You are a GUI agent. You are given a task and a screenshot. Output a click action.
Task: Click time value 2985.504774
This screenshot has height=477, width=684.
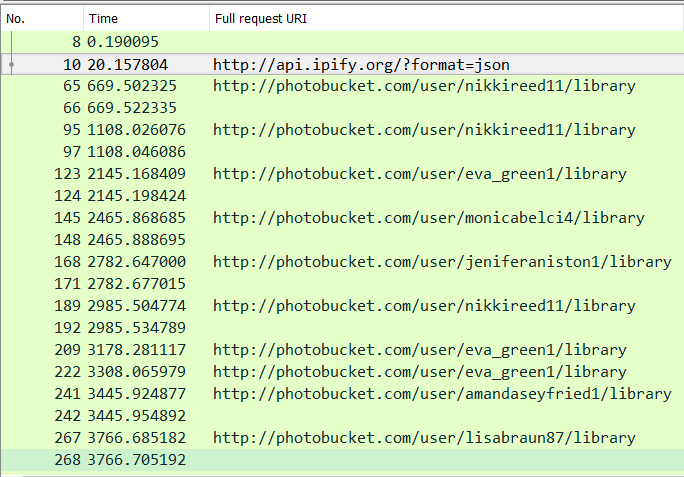click(137, 306)
